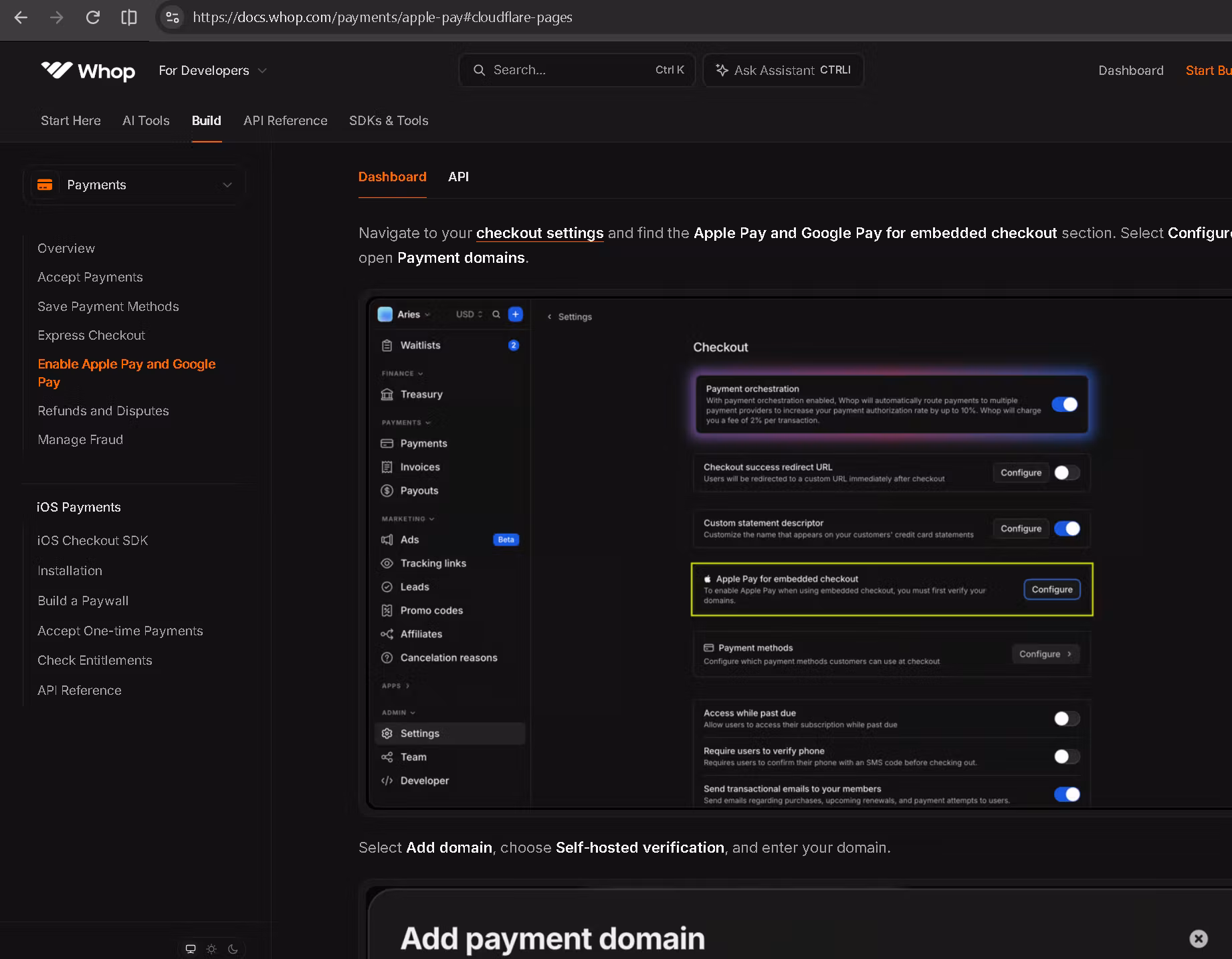Click the Settings gear icon in the screenshot
The image size is (1232, 959).
[x=387, y=734]
